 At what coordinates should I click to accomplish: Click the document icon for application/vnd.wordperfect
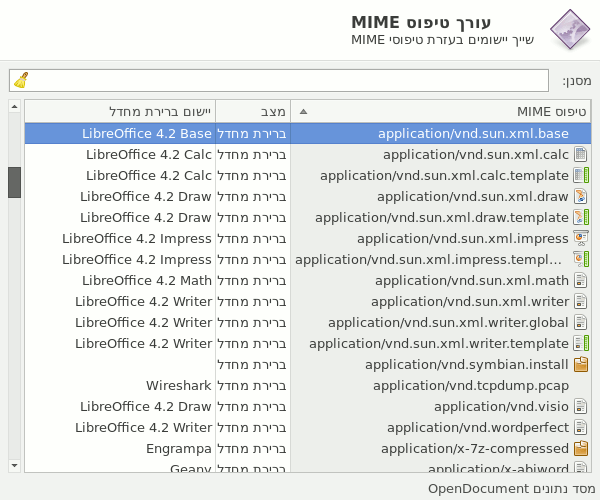pyautogui.click(x=580, y=428)
